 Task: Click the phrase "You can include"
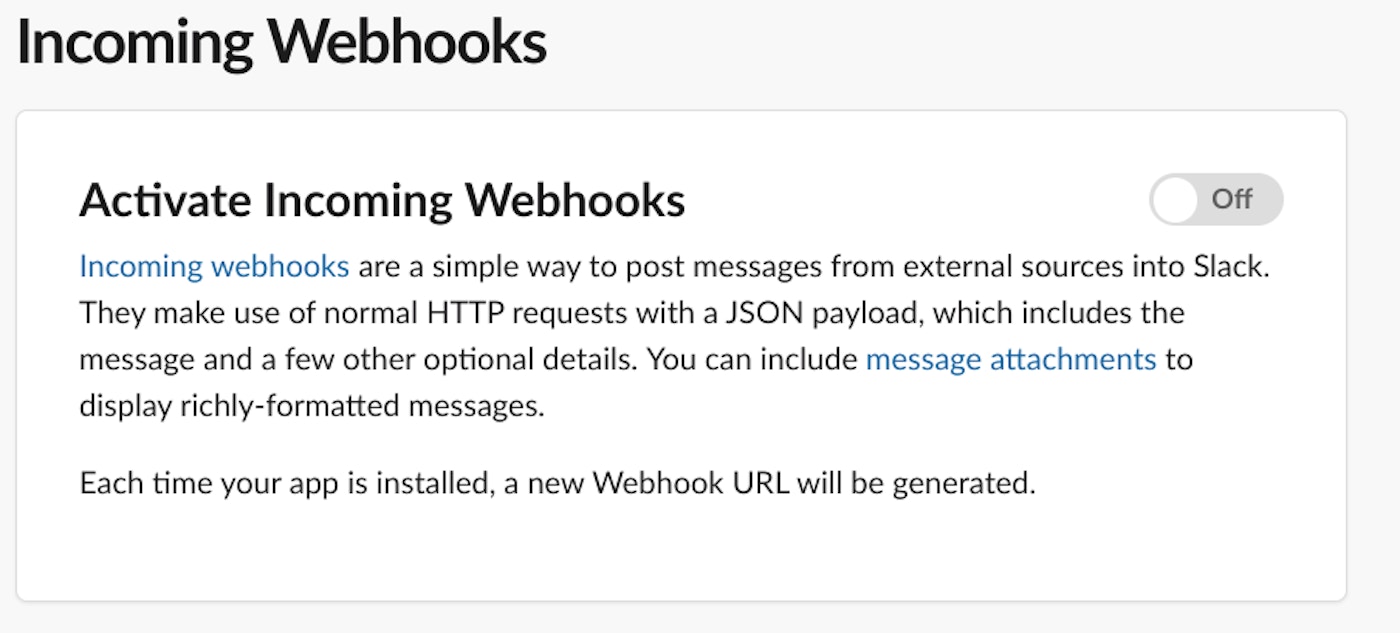point(752,359)
